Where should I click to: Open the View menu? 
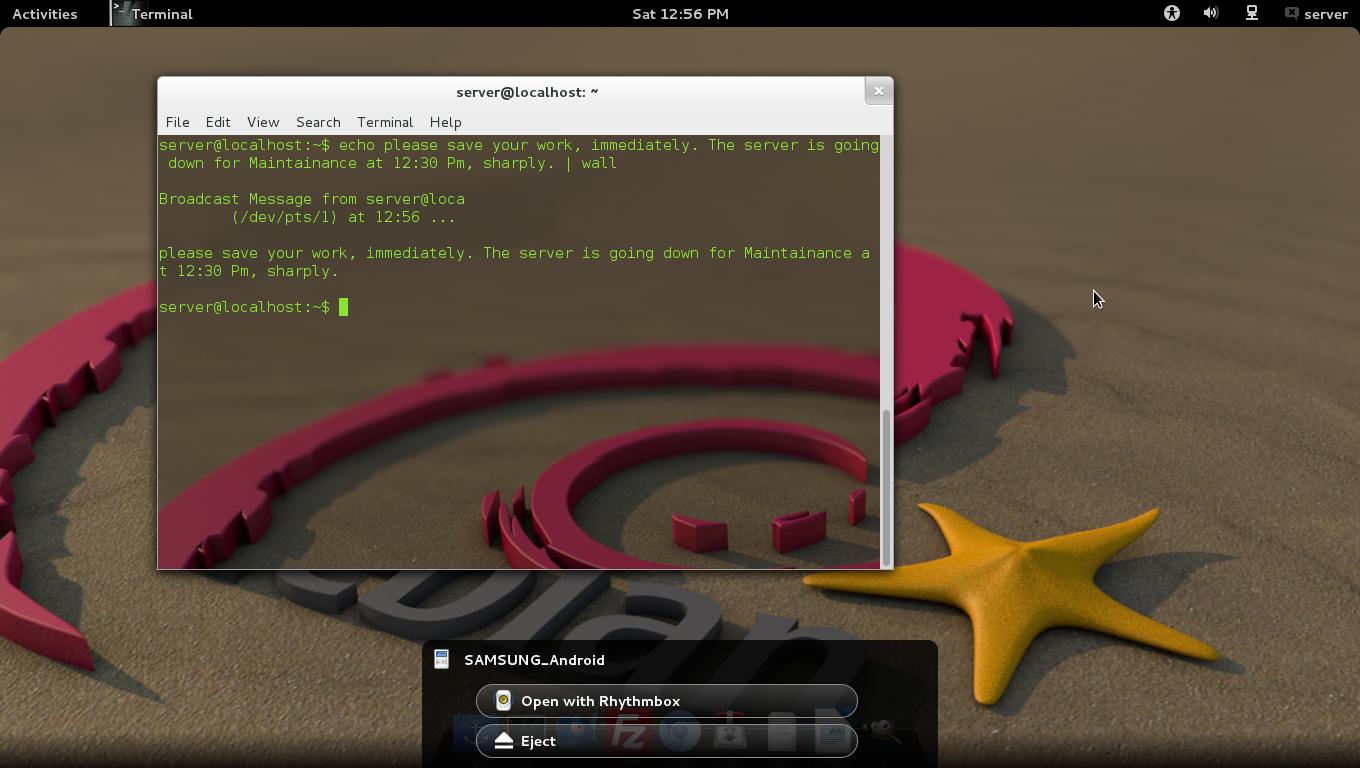pos(263,122)
